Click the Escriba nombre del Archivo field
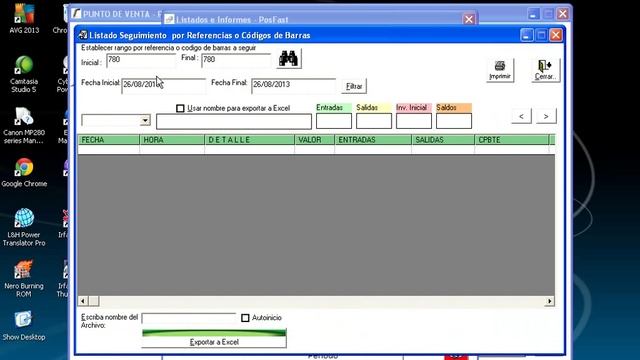Image resolution: width=640 pixels, height=360 pixels. 189,318
